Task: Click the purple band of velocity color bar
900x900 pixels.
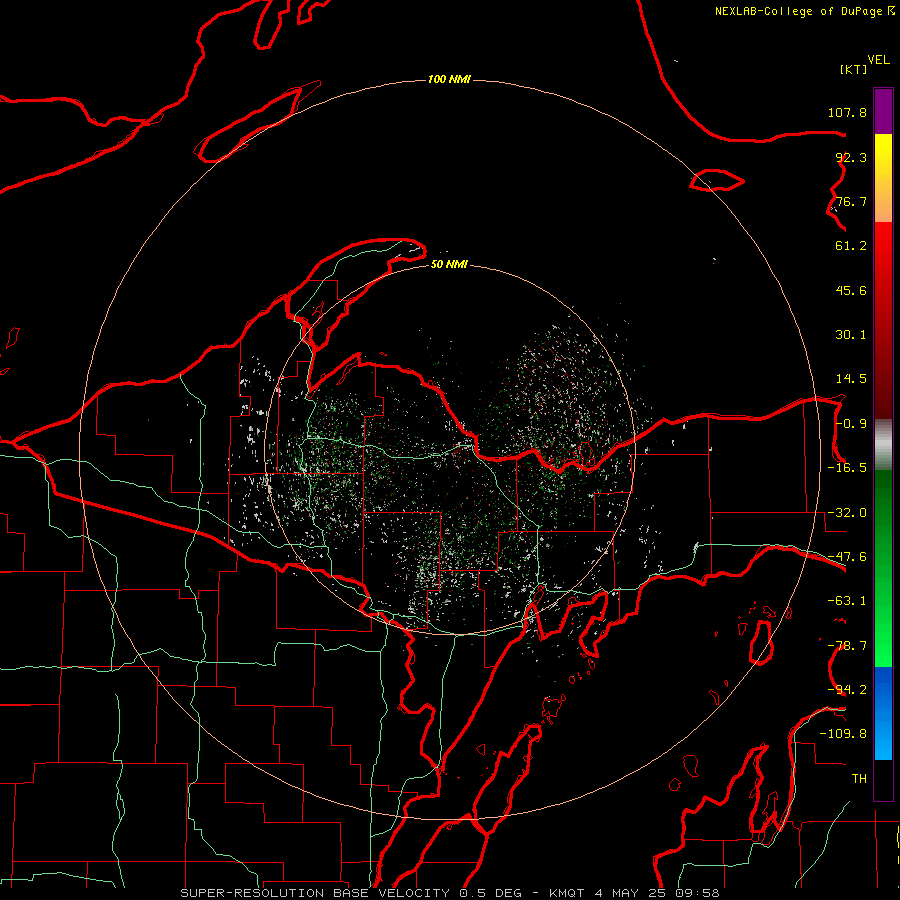Action: tap(883, 111)
